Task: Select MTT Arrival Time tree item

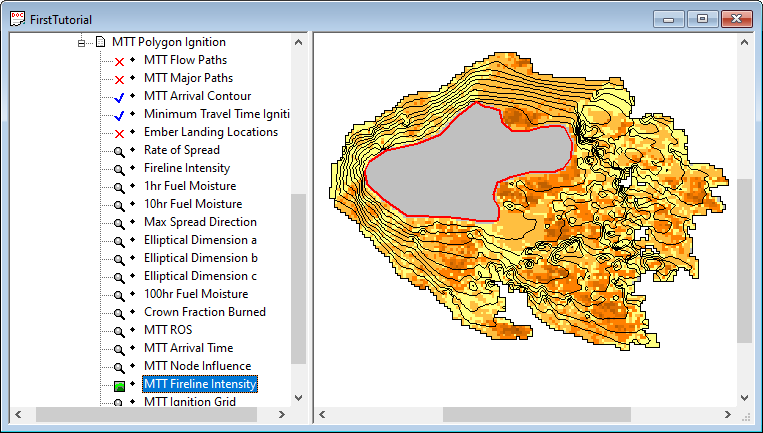Action: (188, 348)
